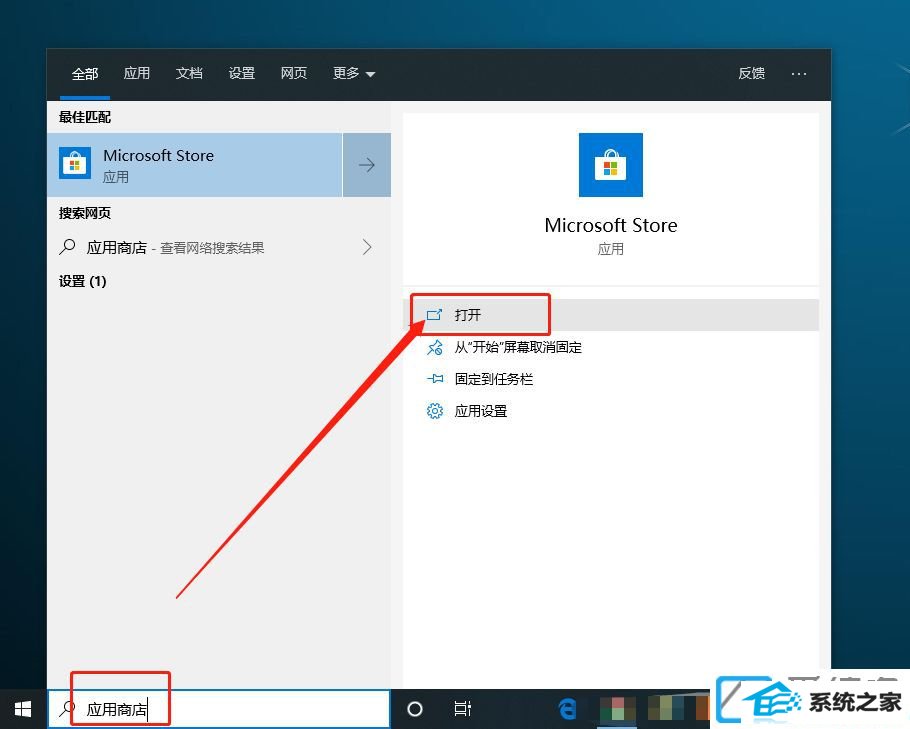Click the pin to taskbar icon
The height and width of the screenshot is (729, 910).
pyautogui.click(x=435, y=379)
